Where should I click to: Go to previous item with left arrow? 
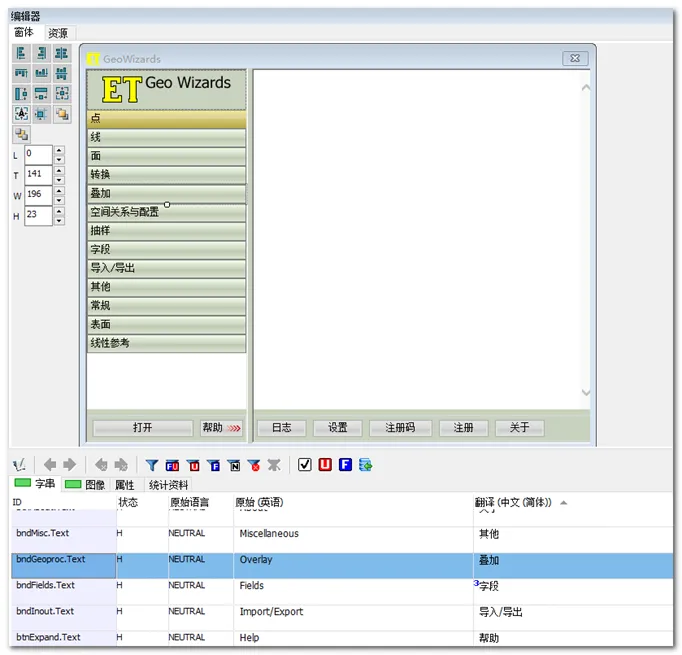[x=50, y=465]
